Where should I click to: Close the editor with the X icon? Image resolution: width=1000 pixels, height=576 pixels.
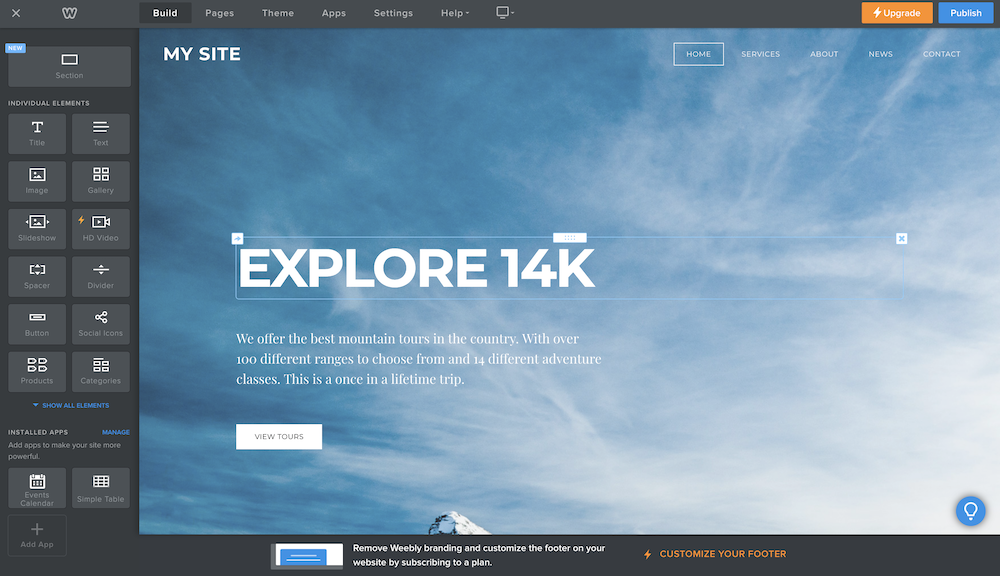(16, 13)
